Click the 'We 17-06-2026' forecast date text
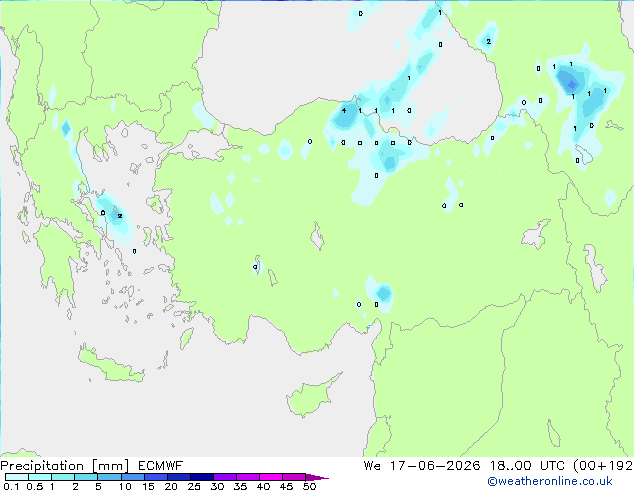Image resolution: width=634 pixels, height=490 pixels. 422,466
